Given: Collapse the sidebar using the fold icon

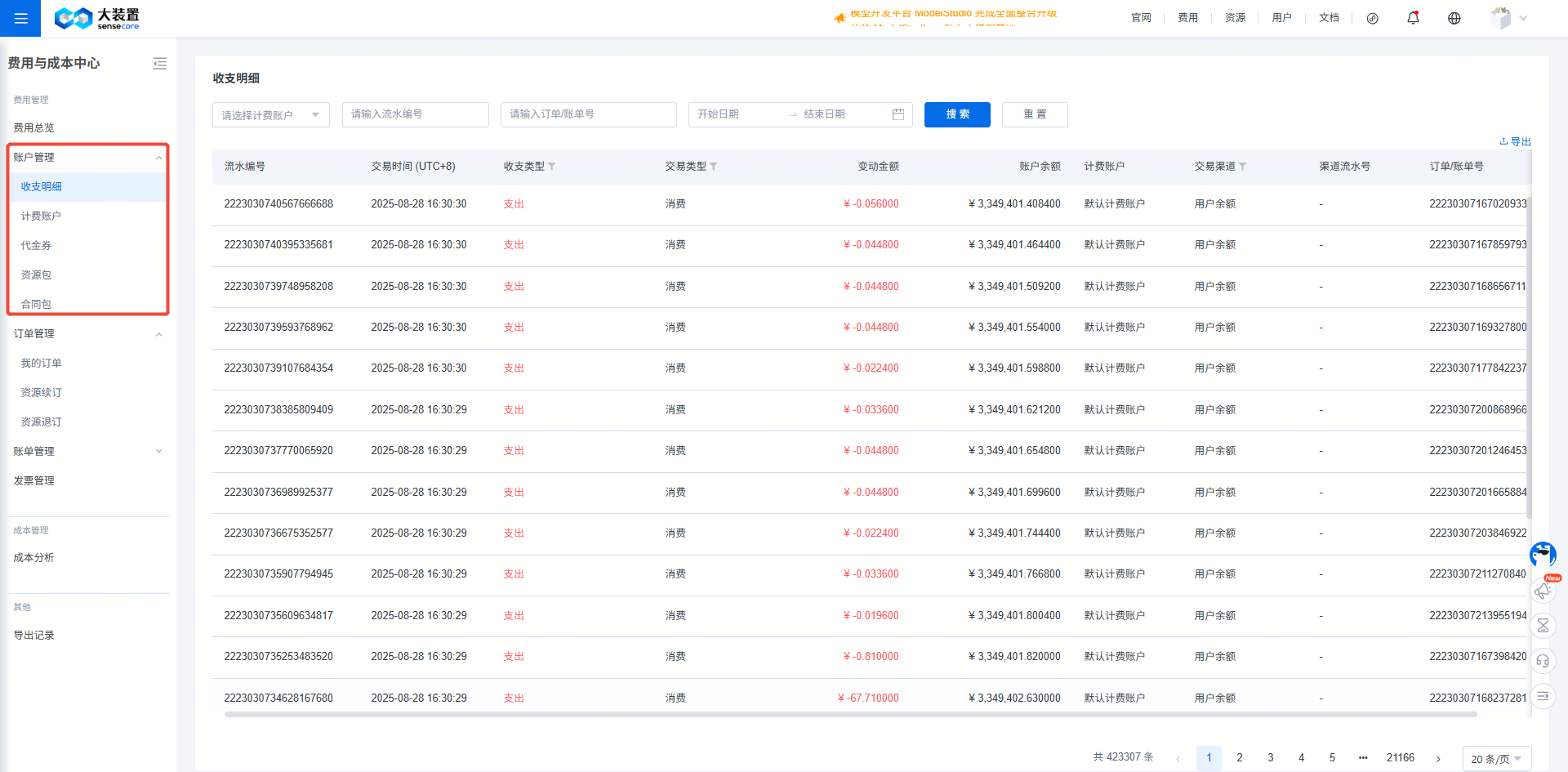Looking at the screenshot, I should pyautogui.click(x=159, y=64).
